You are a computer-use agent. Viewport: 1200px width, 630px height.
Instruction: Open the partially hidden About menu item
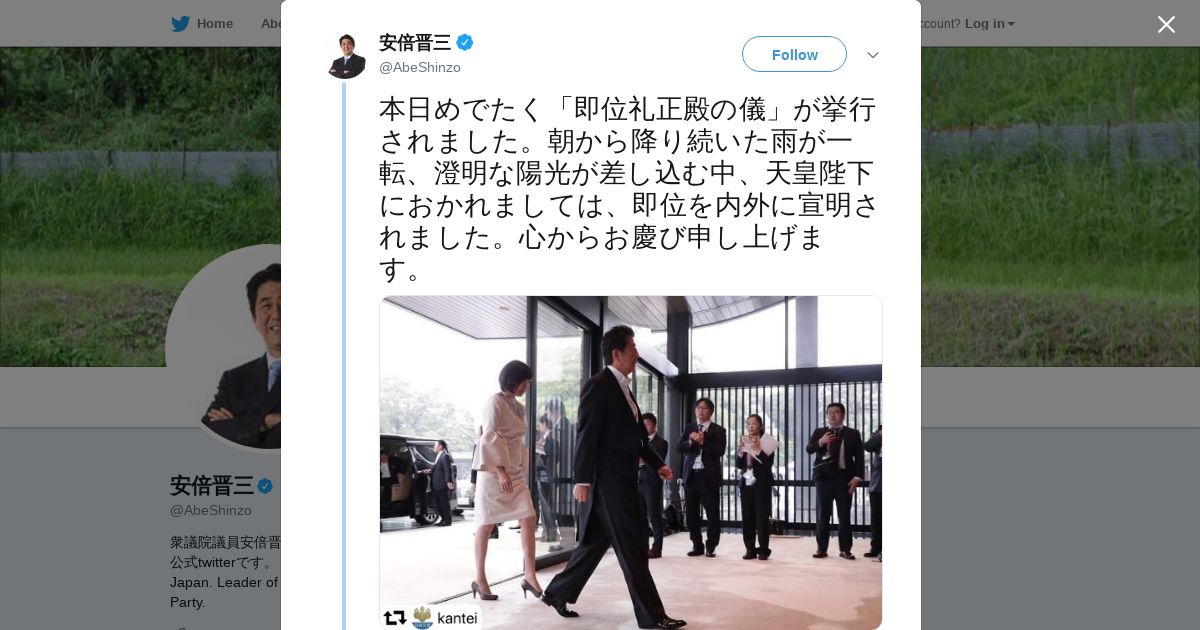pyautogui.click(x=271, y=23)
